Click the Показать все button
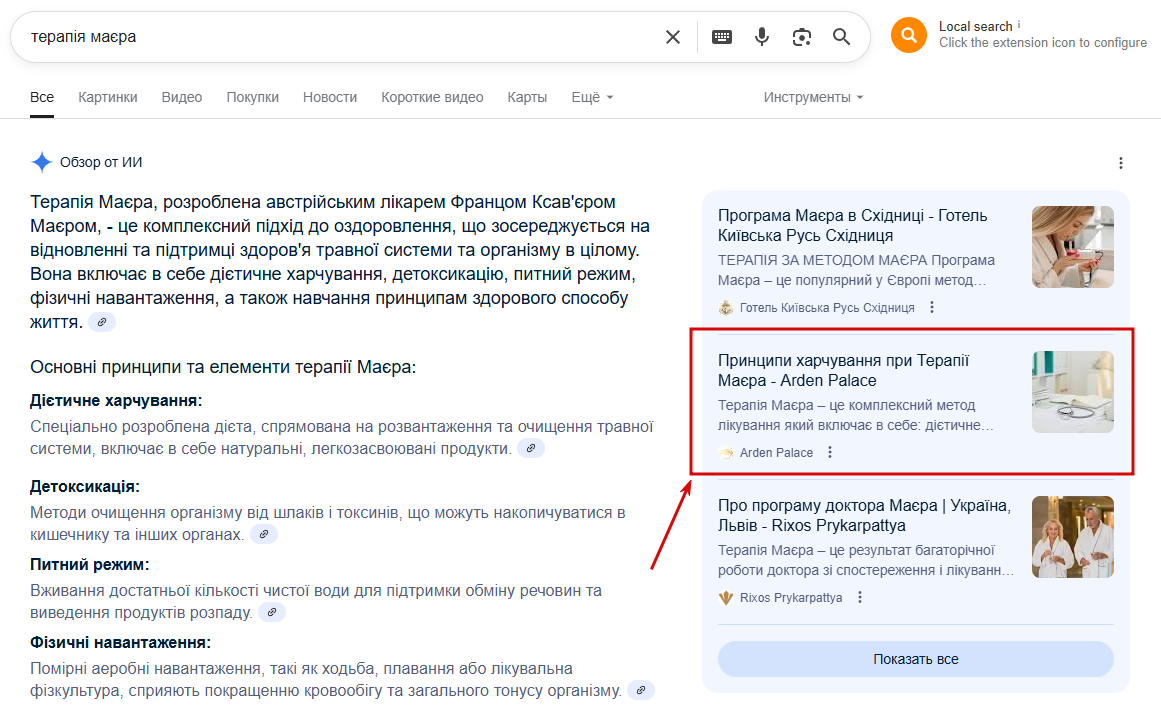1161x706 pixels. (x=915, y=659)
